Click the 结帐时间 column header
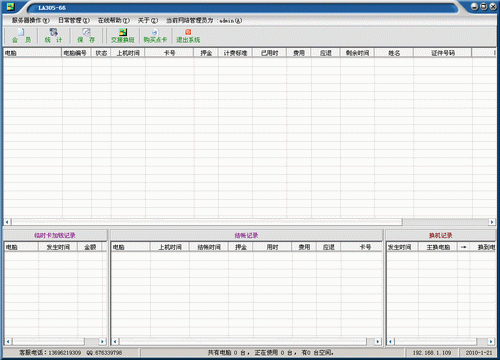The image size is (500, 360). (x=209, y=247)
